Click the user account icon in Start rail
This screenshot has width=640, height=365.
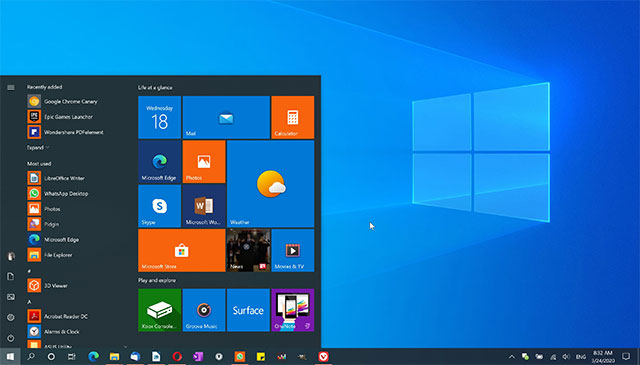(11, 256)
